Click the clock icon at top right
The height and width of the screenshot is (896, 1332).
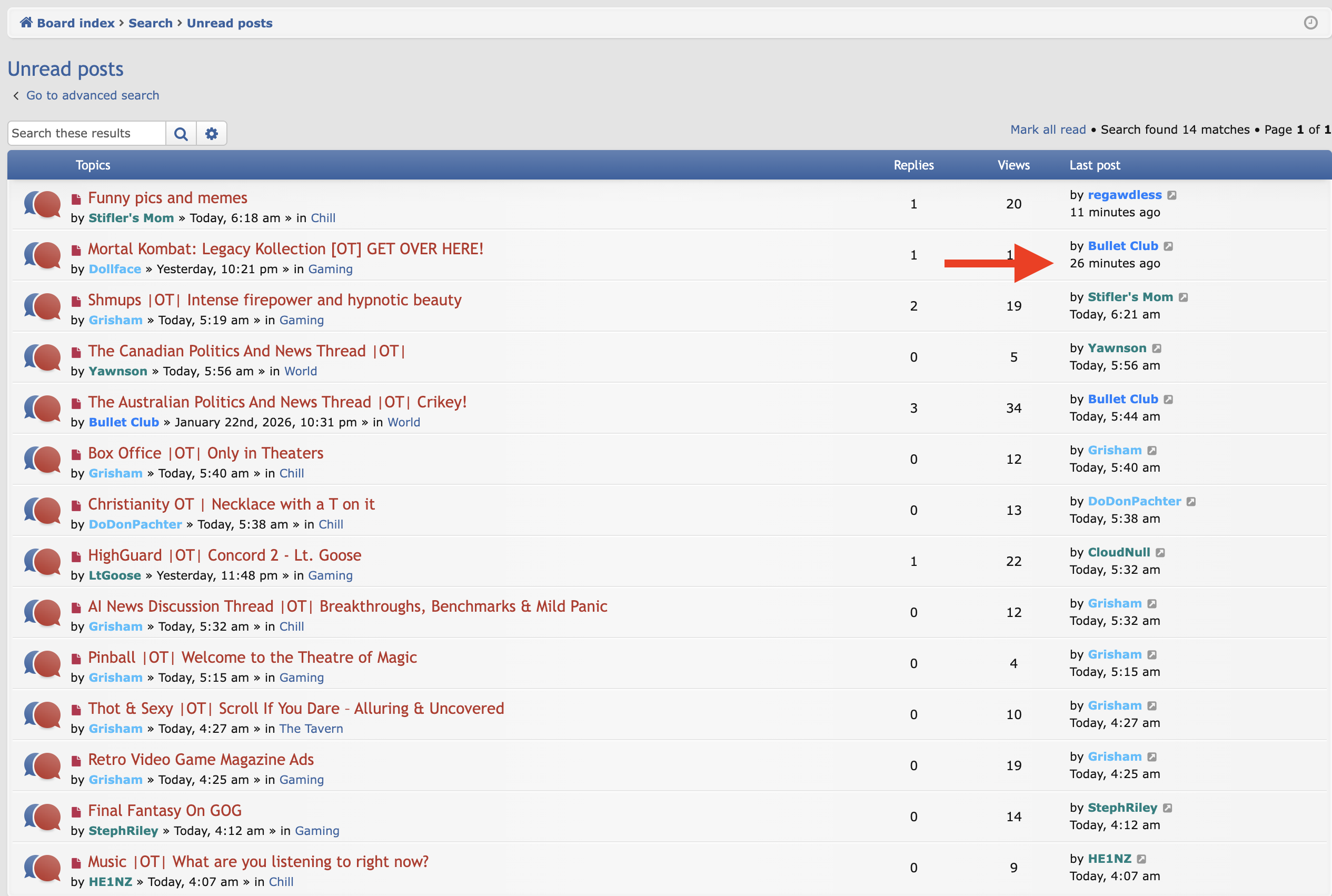coord(1310,23)
